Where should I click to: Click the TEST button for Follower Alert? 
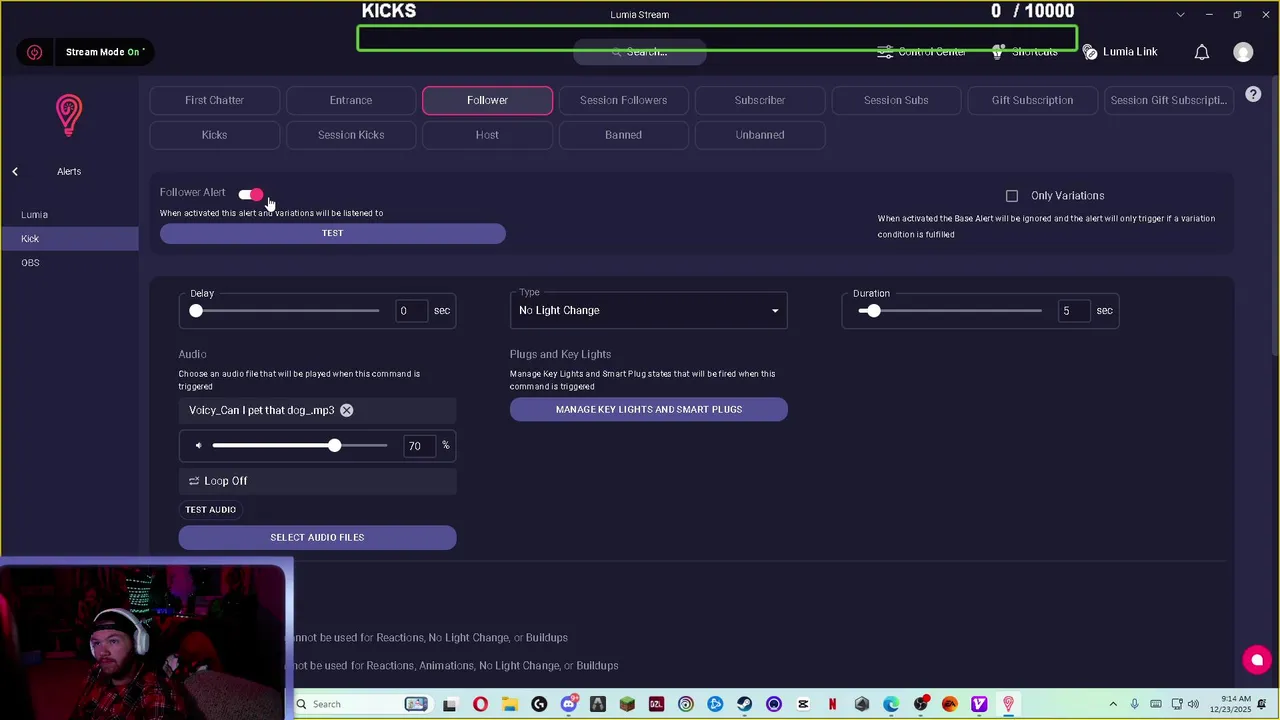click(x=333, y=233)
